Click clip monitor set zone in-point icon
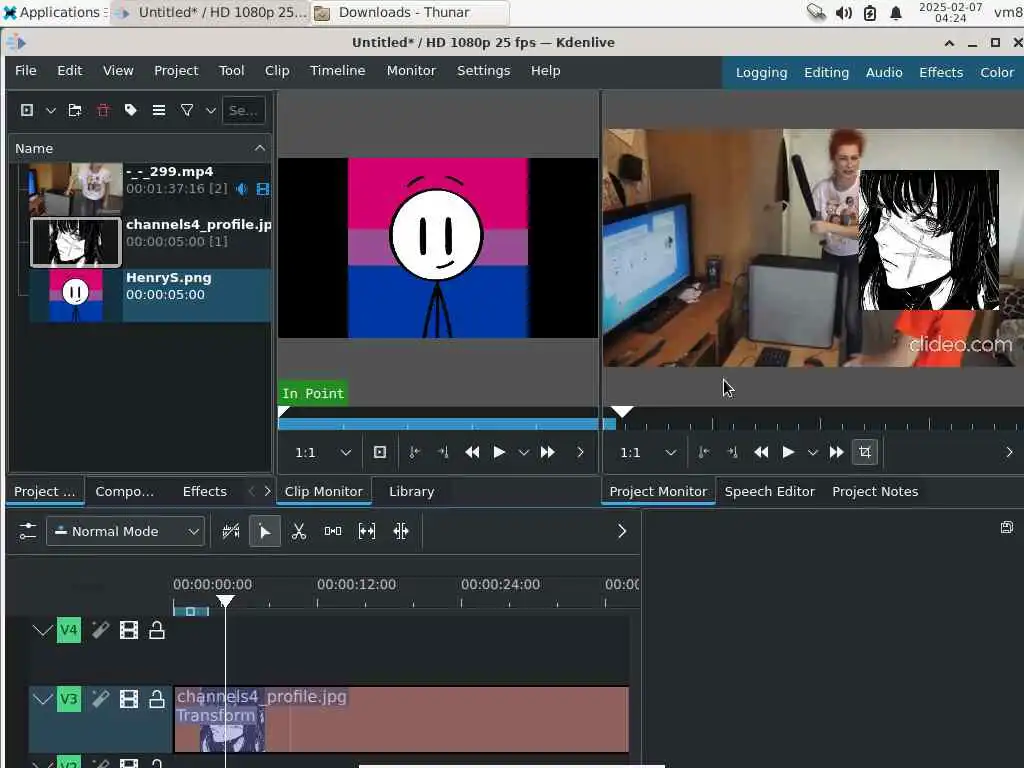This screenshot has width=1024, height=768. (x=415, y=452)
